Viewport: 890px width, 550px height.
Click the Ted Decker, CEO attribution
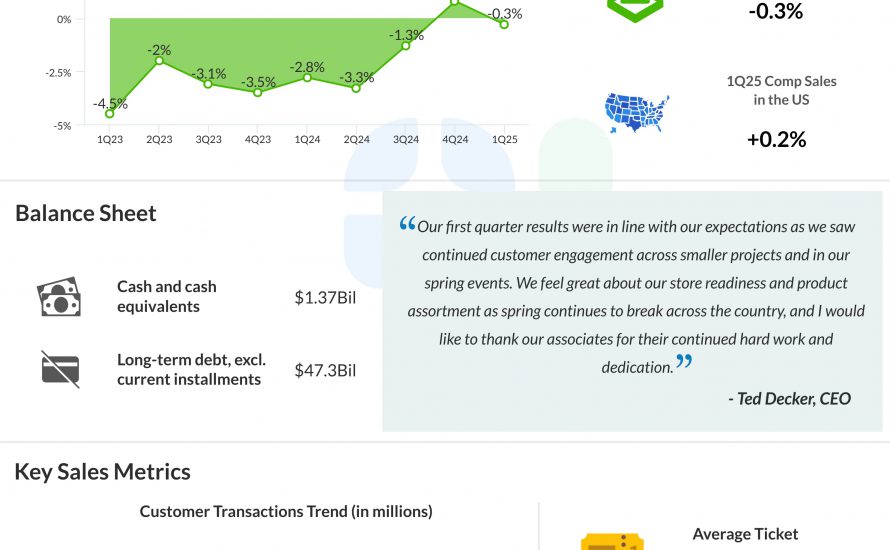click(789, 398)
